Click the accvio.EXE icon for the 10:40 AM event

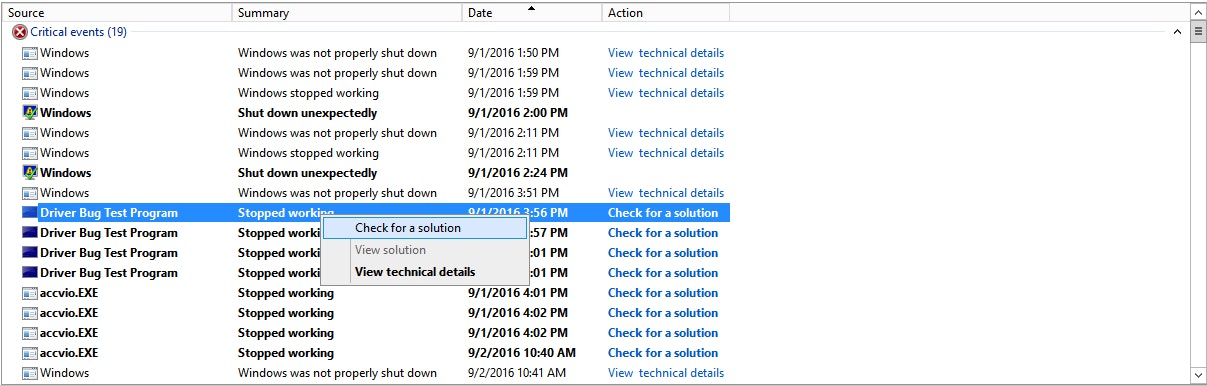(x=30, y=353)
